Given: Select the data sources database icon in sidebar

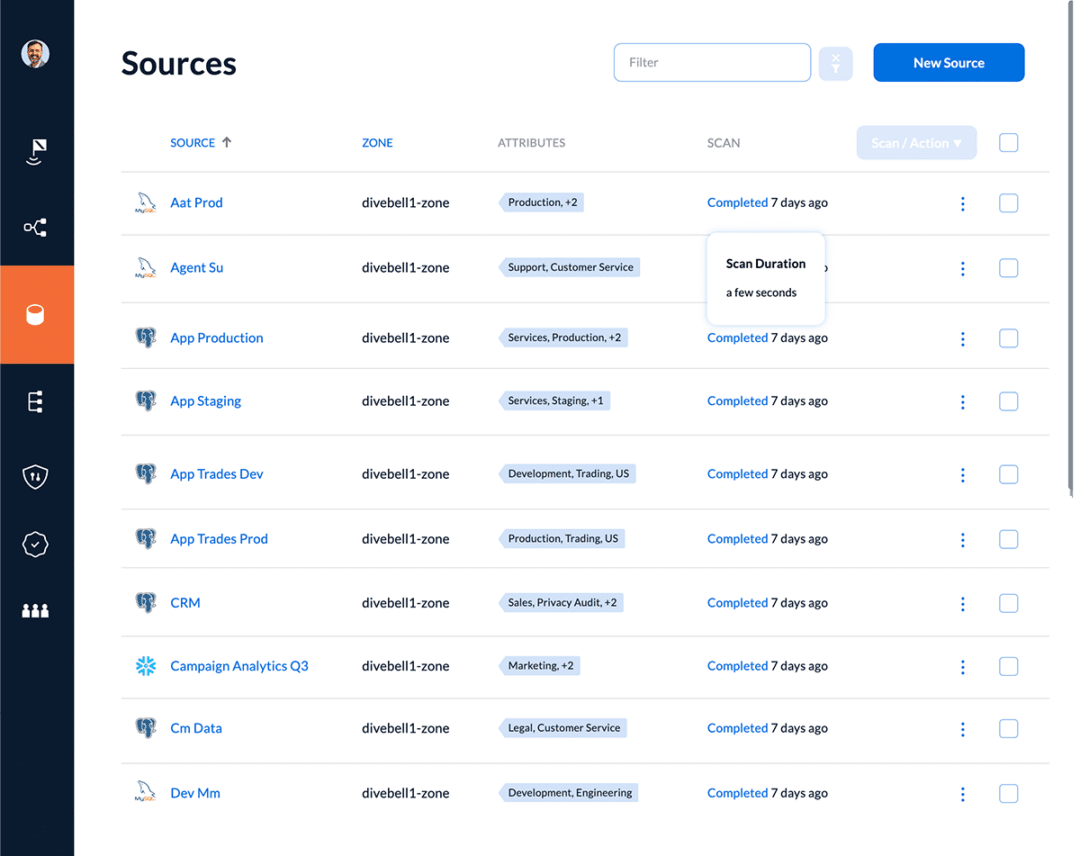Looking at the screenshot, I should click(x=36, y=313).
